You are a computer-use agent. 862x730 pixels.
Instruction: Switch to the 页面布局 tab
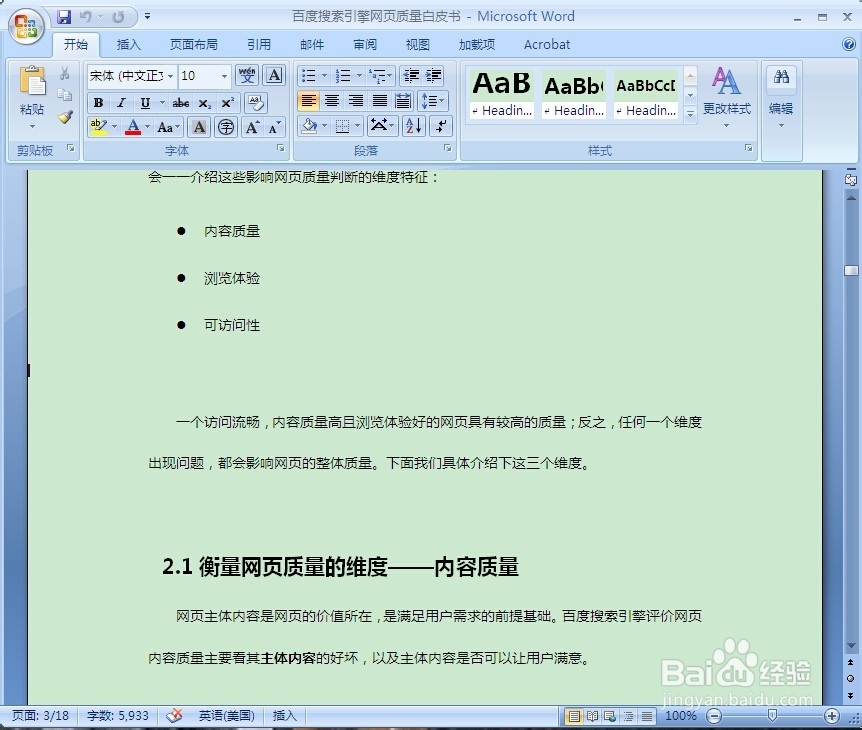click(194, 45)
